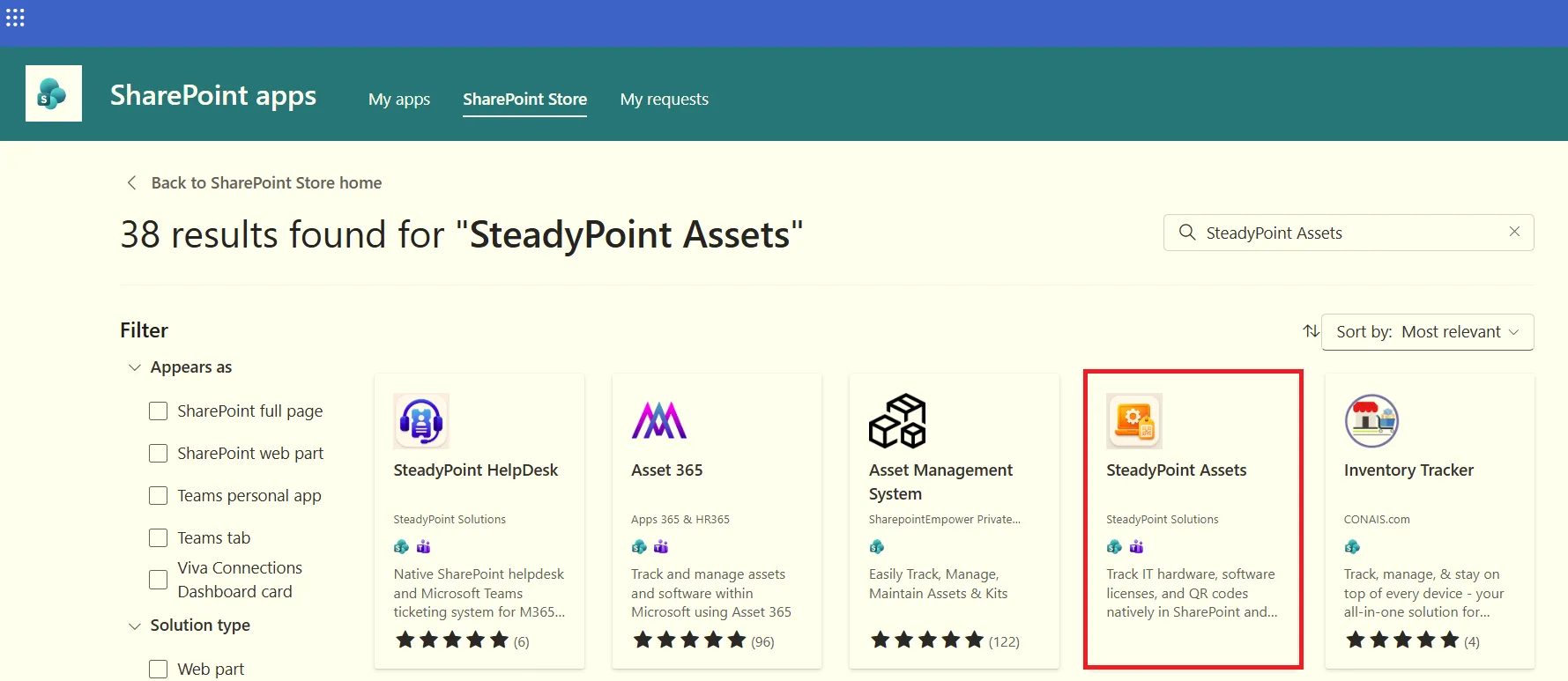
Task: Open the Sort by Most relevant dropdown
Action: (x=1428, y=332)
